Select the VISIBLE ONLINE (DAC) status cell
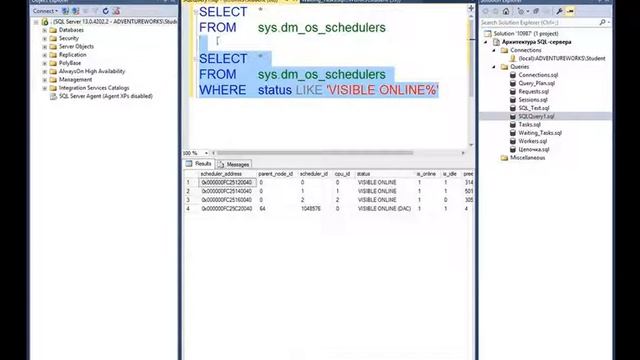This screenshot has width=640, height=360. point(384,209)
